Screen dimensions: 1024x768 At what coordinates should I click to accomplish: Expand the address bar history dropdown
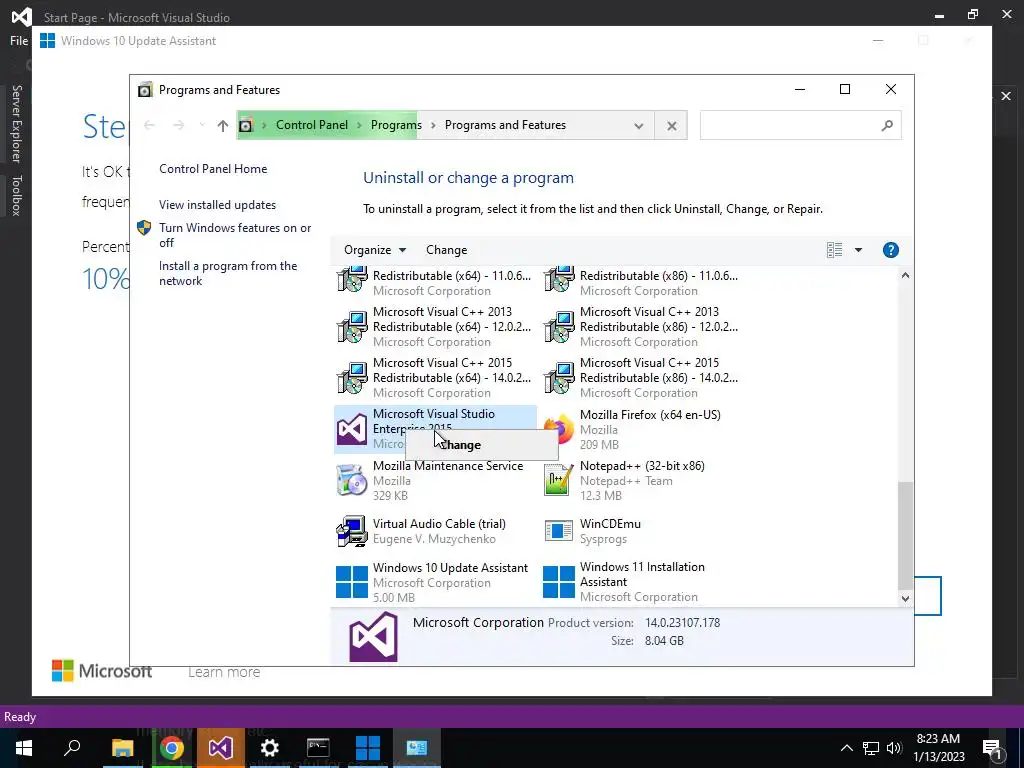click(x=639, y=125)
